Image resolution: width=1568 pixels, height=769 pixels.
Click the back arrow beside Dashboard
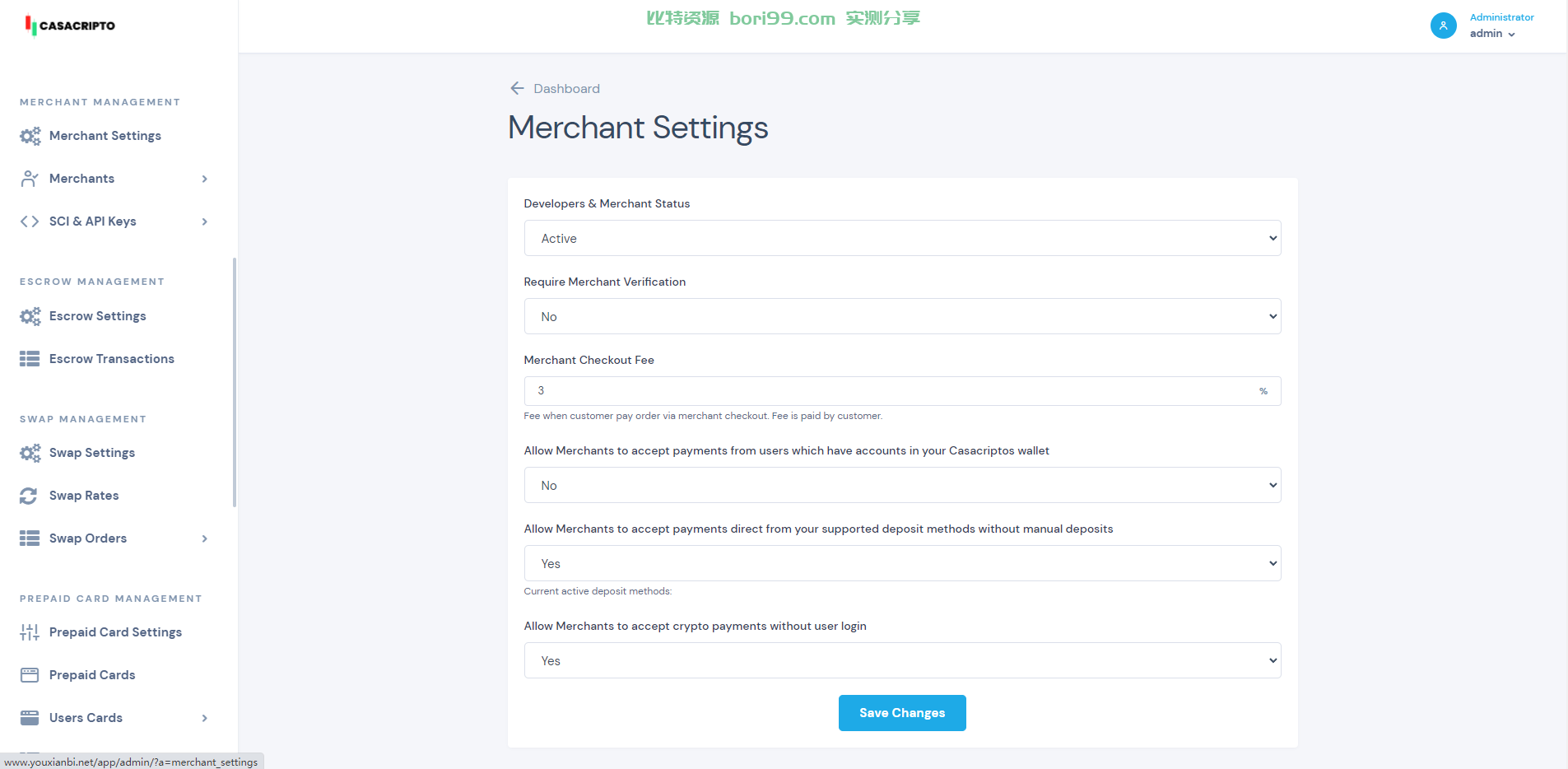coord(517,88)
